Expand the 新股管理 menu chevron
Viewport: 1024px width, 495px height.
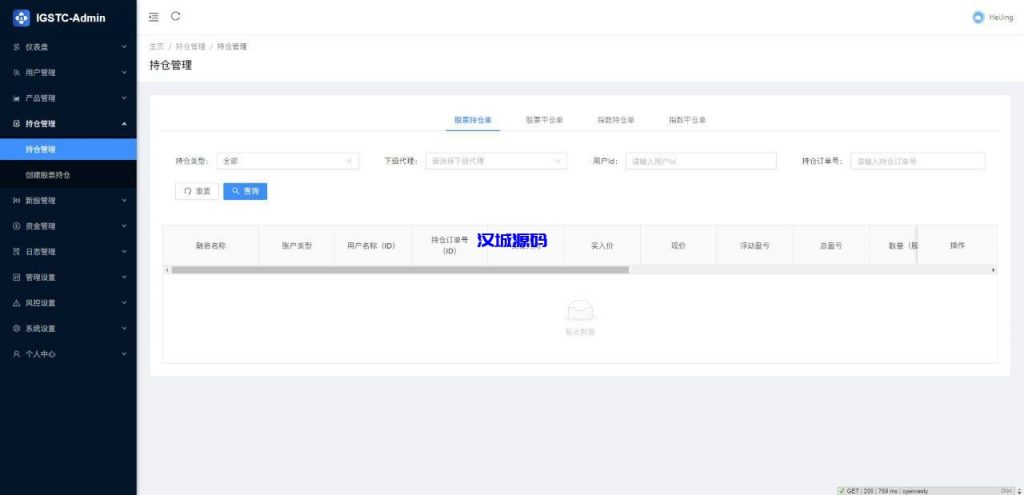point(124,200)
